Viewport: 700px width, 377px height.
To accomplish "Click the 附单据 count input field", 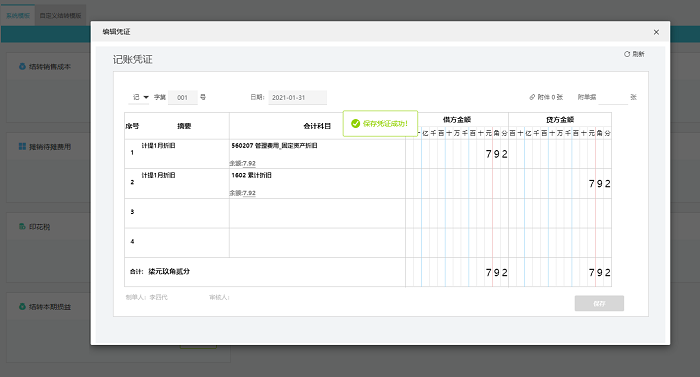I will (x=613, y=97).
